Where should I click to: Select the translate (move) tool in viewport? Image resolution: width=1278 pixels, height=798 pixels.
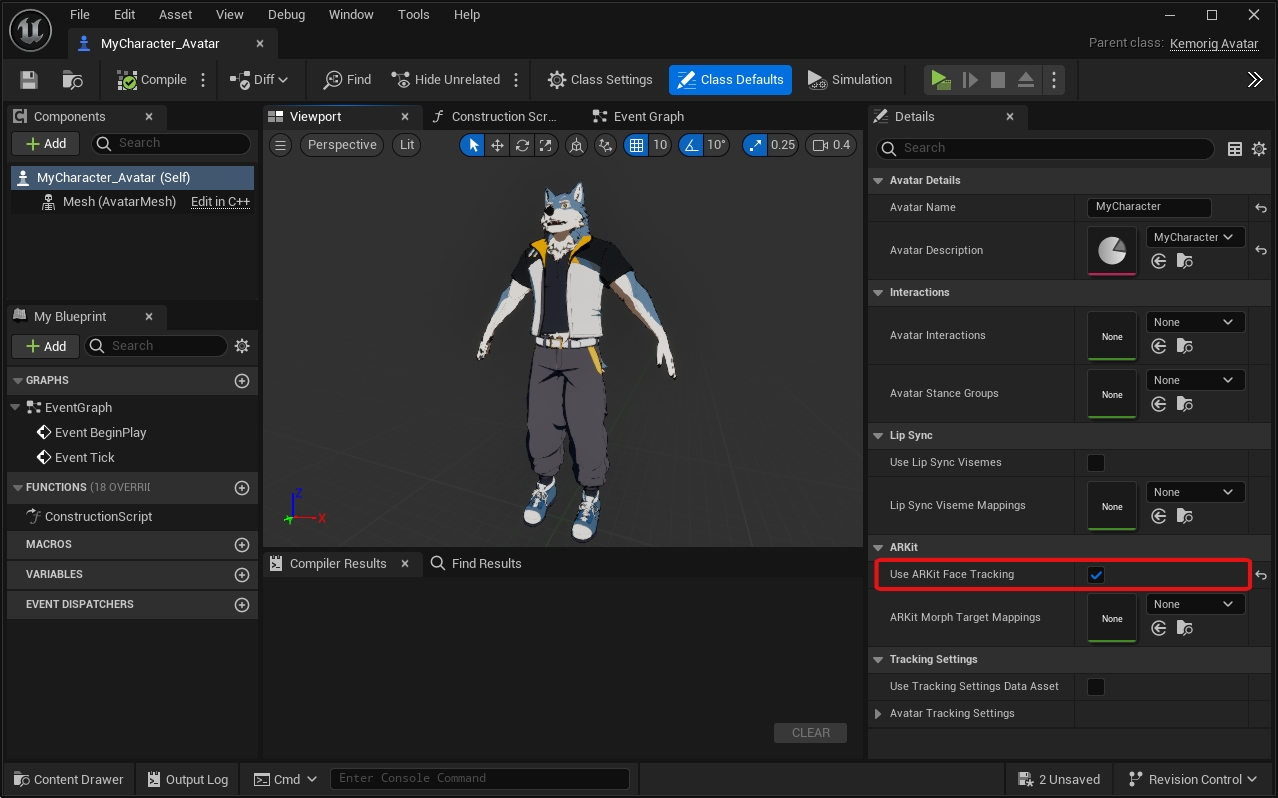[497, 145]
